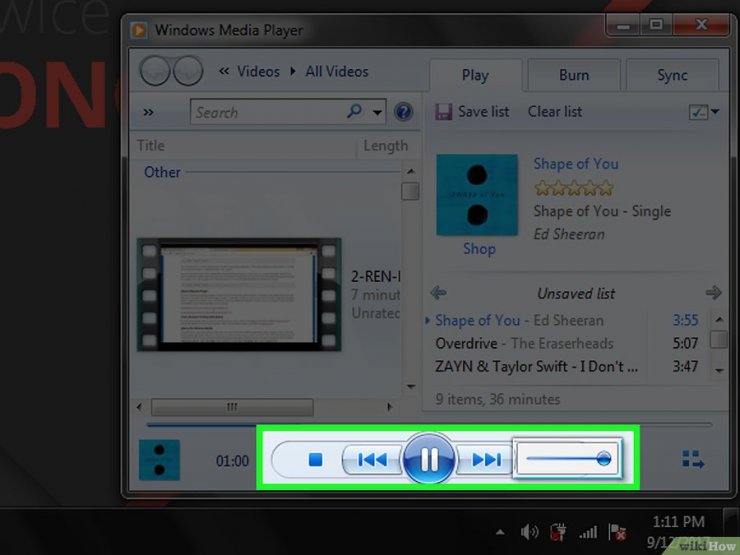Click the library horizontal scrollbar thumb

pos(232,407)
